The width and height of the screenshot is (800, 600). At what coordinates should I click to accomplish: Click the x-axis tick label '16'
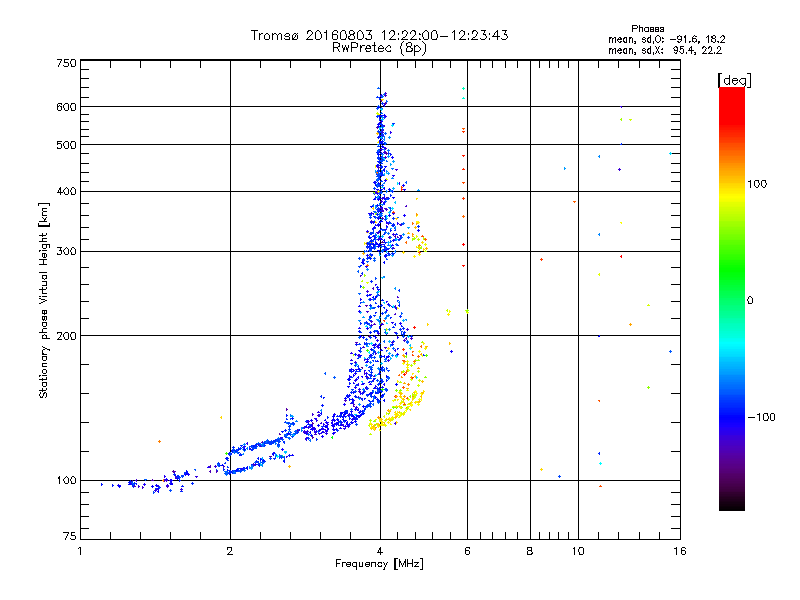(x=680, y=551)
